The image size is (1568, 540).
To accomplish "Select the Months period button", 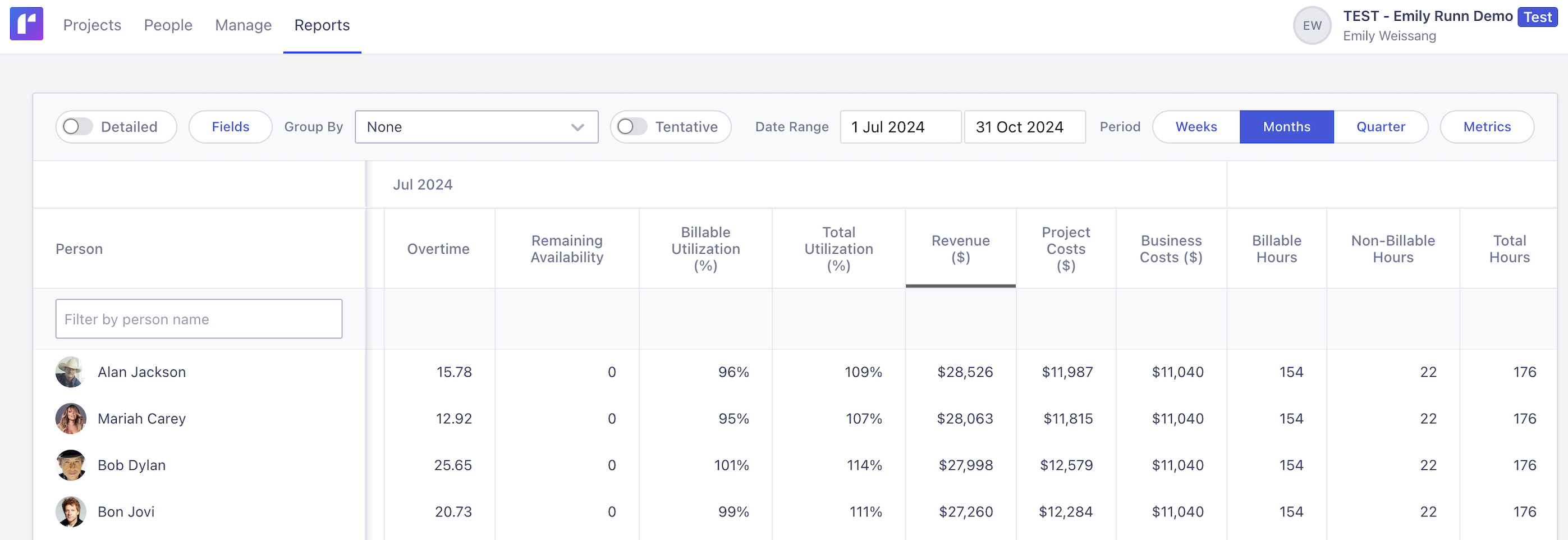I will 1286,127.
